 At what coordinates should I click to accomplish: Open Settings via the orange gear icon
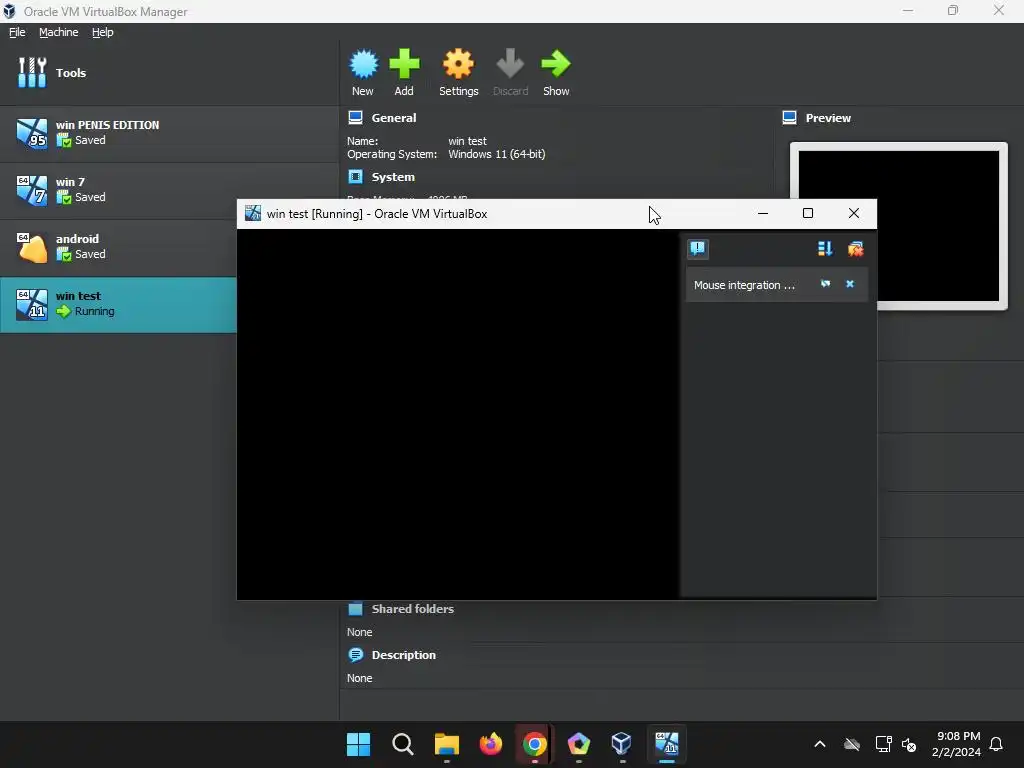coord(458,64)
